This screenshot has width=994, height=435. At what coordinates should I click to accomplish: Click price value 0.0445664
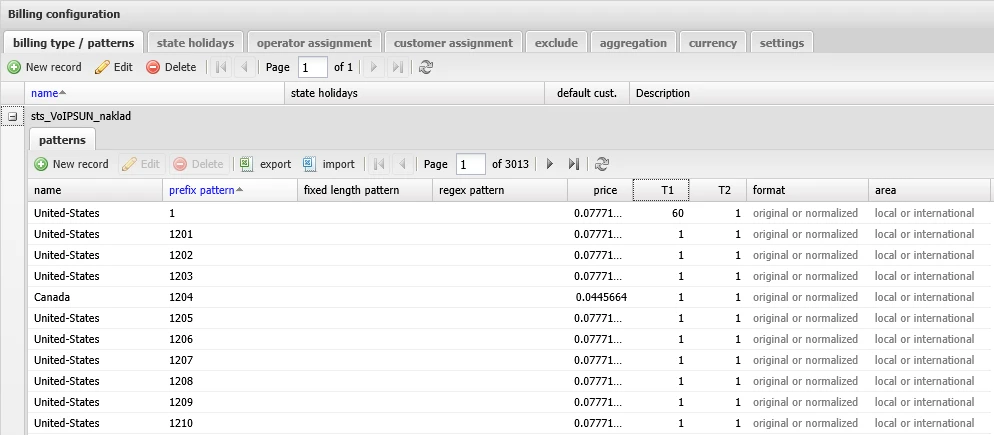[x=602, y=297]
